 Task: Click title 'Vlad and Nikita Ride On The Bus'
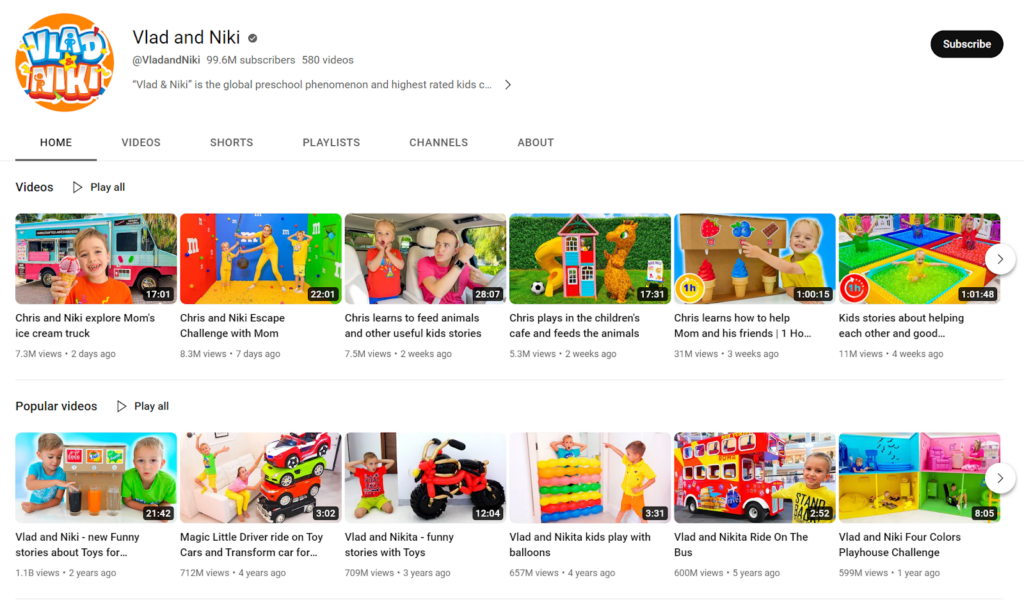click(x=741, y=545)
